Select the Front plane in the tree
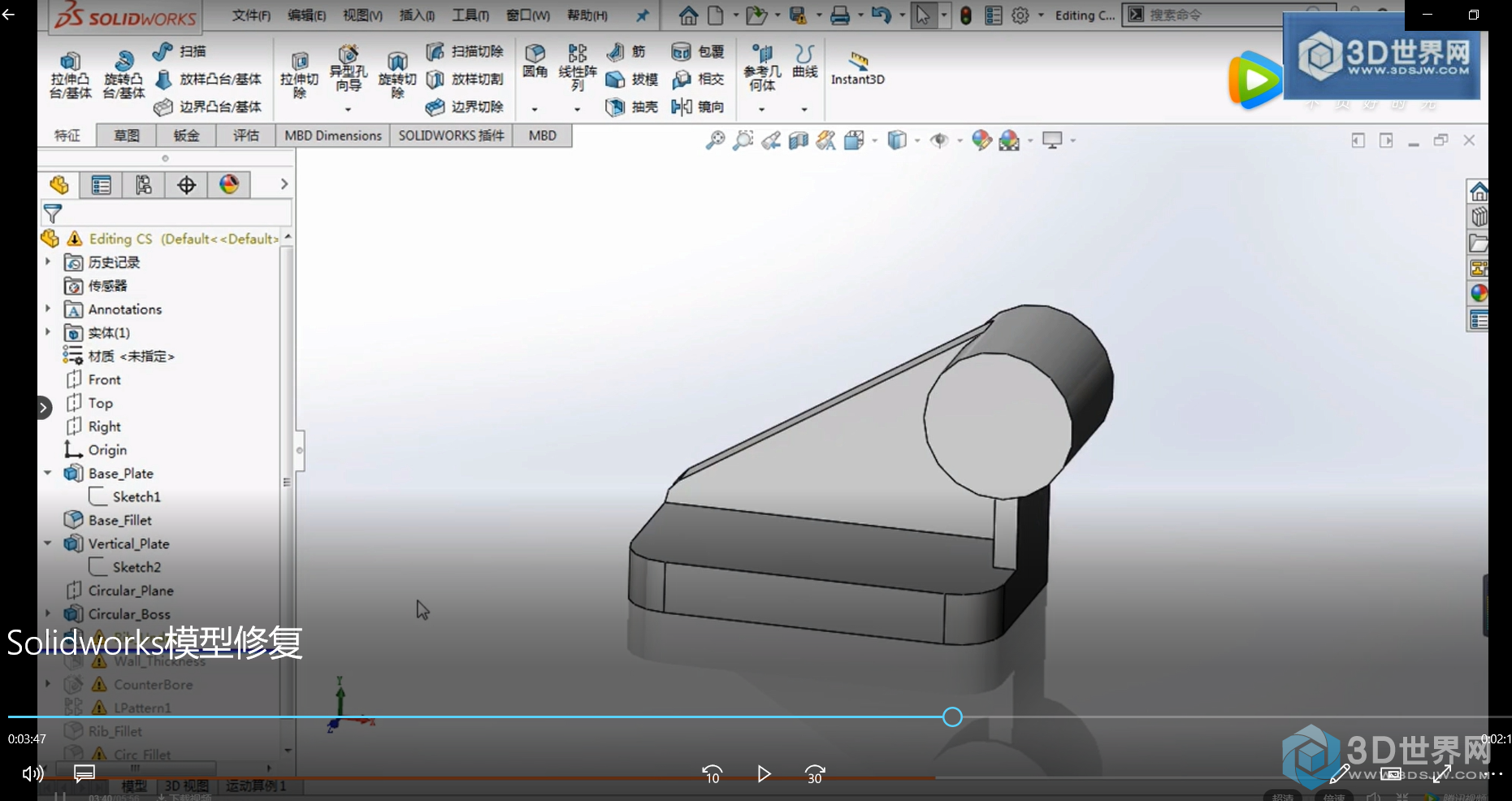The height and width of the screenshot is (801, 1512). (93, 379)
